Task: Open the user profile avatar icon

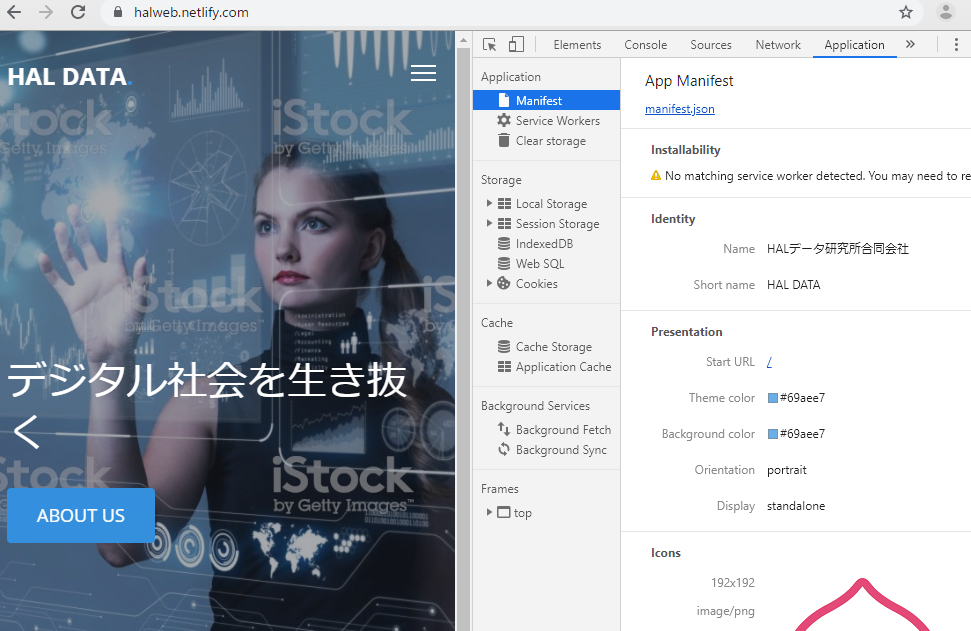Action: click(946, 12)
